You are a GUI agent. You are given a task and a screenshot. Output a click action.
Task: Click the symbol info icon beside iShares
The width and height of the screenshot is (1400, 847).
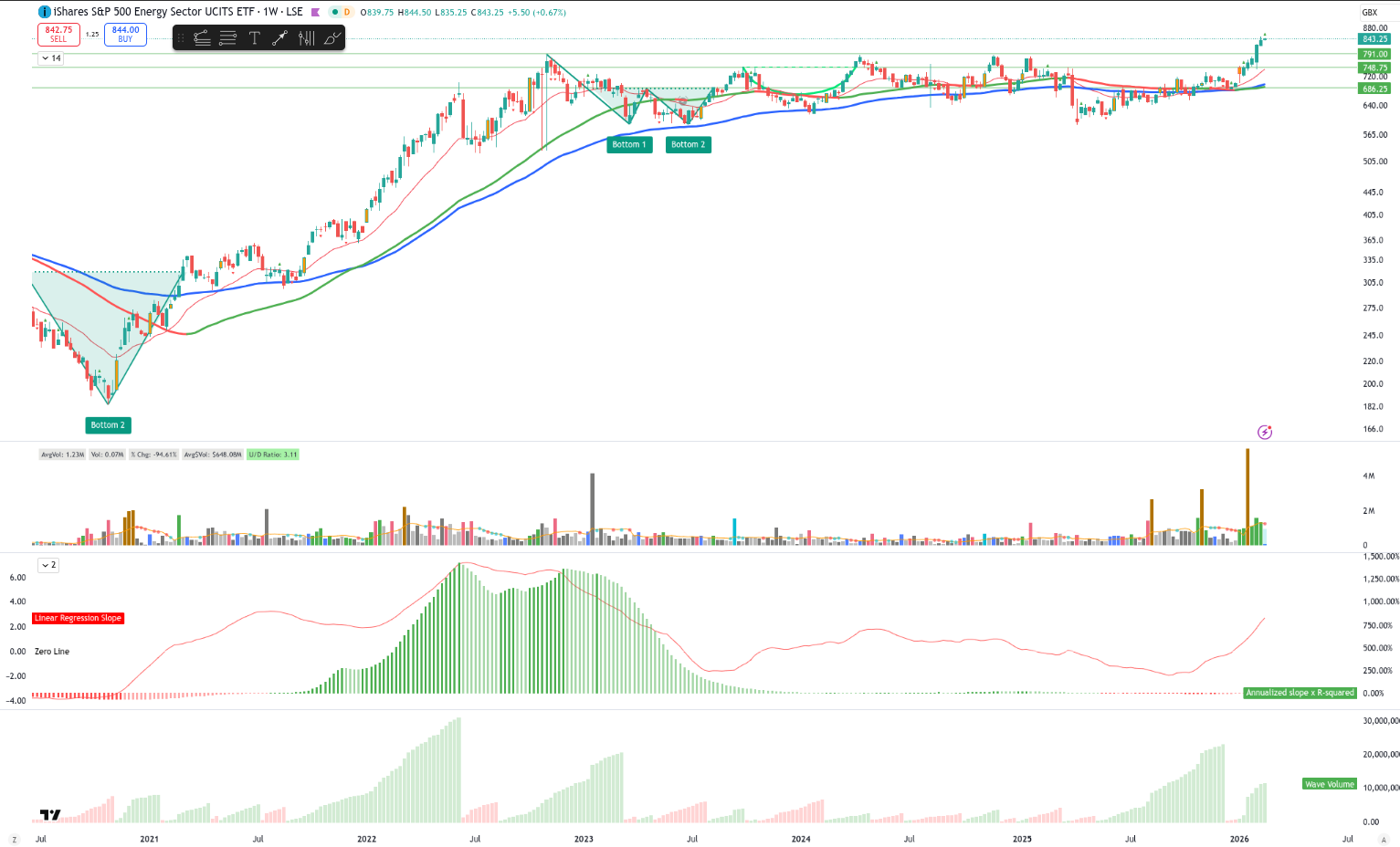(x=44, y=12)
